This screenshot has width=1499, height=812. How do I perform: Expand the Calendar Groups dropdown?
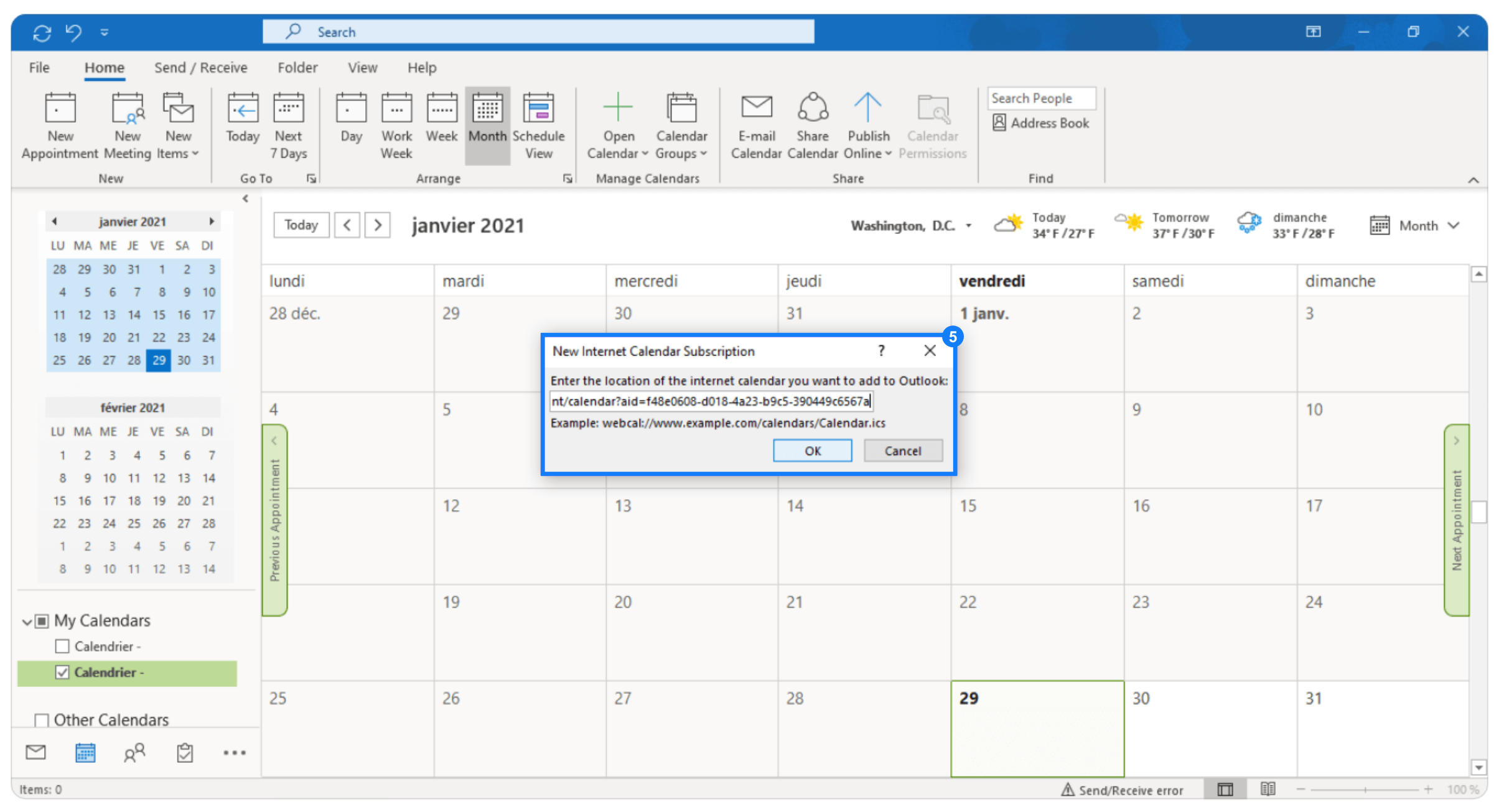(x=681, y=126)
